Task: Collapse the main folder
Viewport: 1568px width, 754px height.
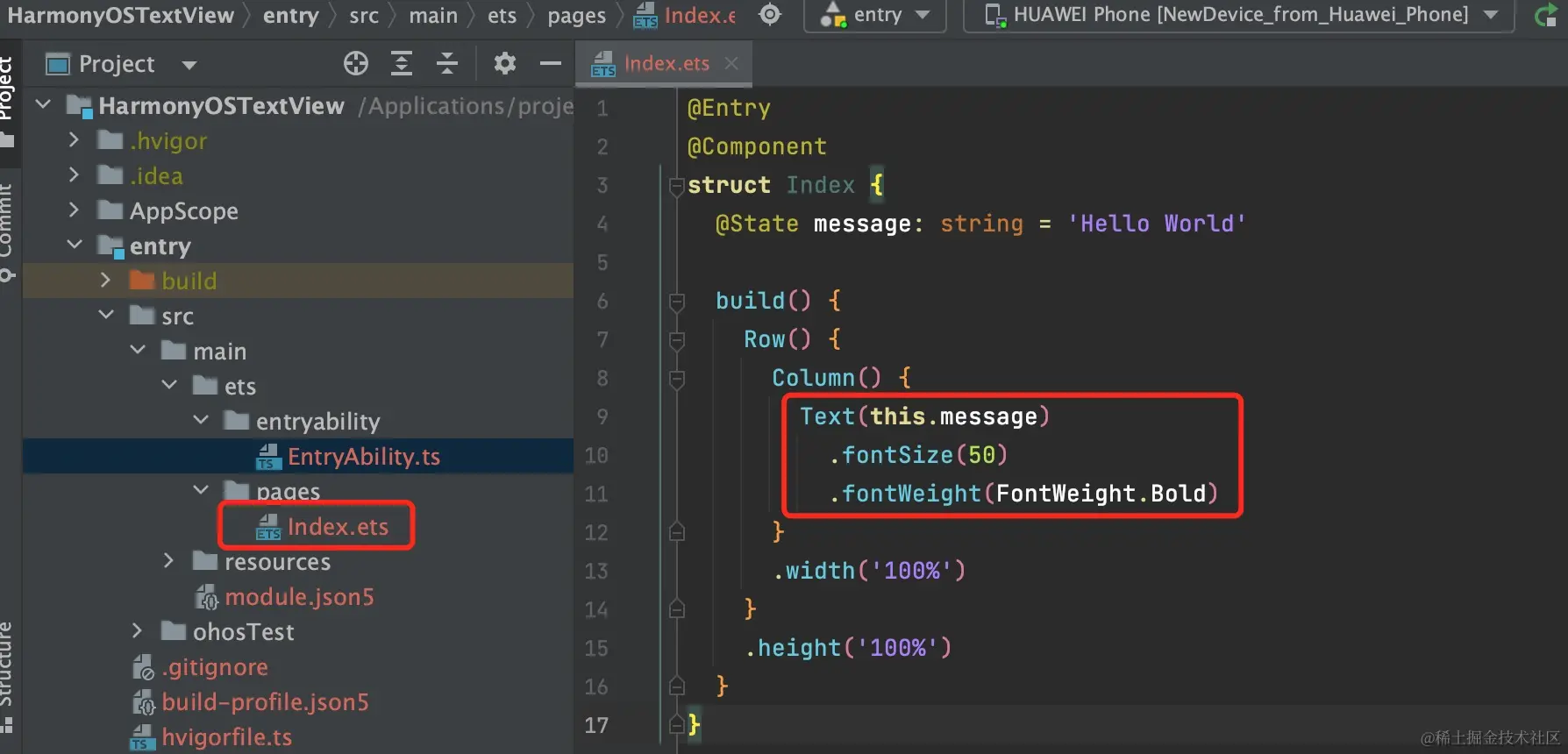Action: tap(138, 350)
